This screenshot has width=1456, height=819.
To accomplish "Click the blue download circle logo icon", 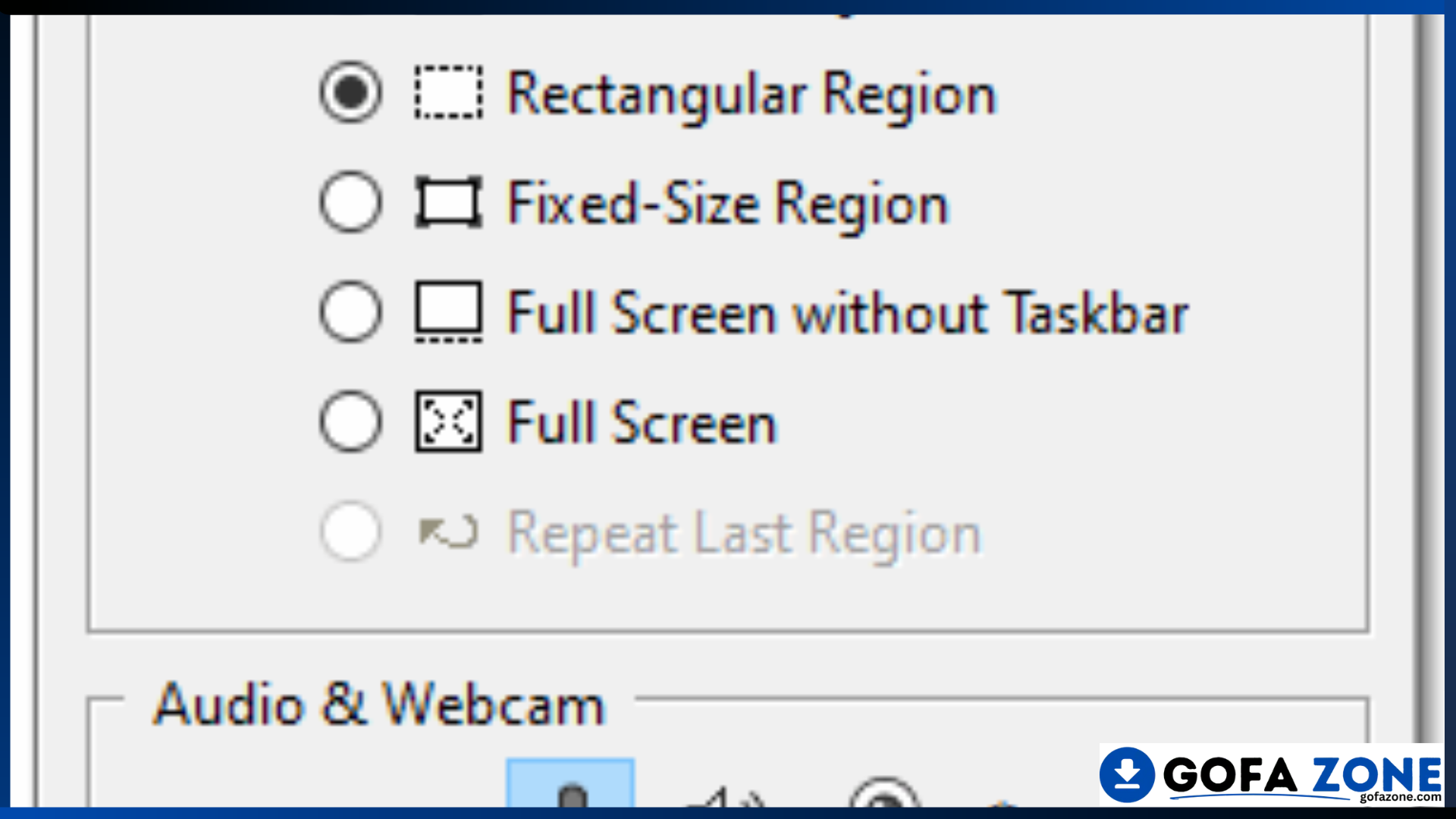I will point(1128,774).
